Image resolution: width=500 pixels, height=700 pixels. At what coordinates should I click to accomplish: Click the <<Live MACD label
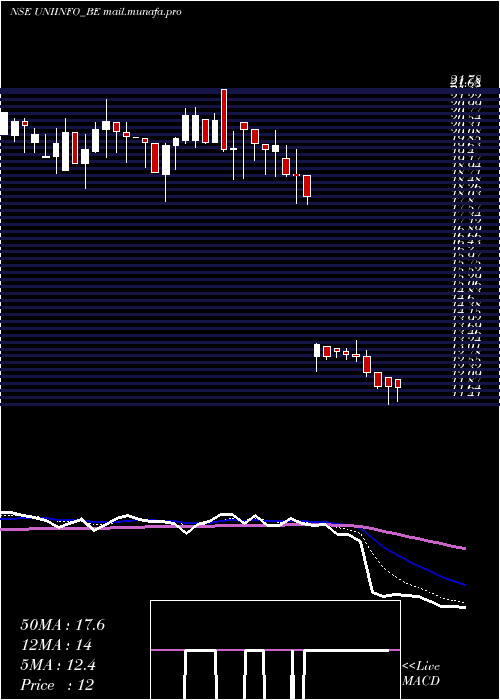pyautogui.click(x=421, y=674)
